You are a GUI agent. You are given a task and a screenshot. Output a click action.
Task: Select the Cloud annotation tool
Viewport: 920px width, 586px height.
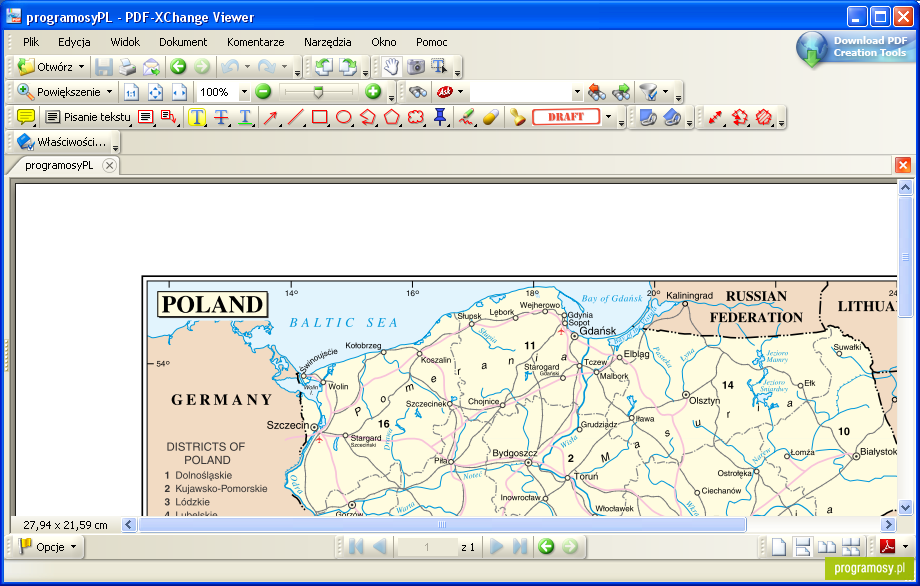pos(416,117)
